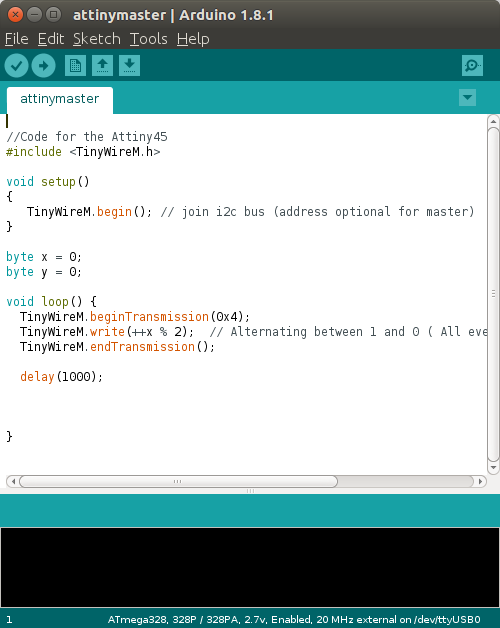Open the Help menu

[x=193, y=39]
